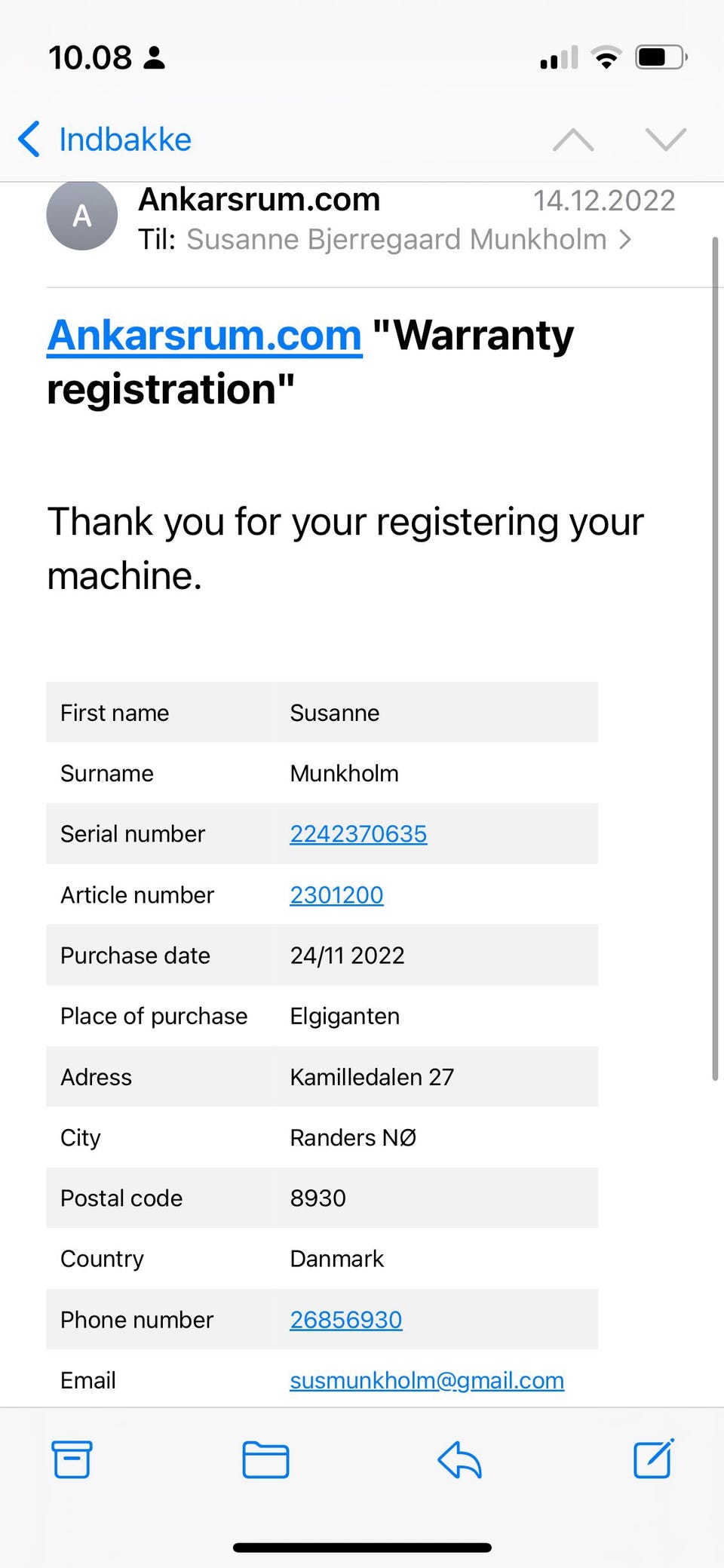This screenshot has width=724, height=1568.
Task: Compose a new message with pencil icon
Action: (x=653, y=1459)
